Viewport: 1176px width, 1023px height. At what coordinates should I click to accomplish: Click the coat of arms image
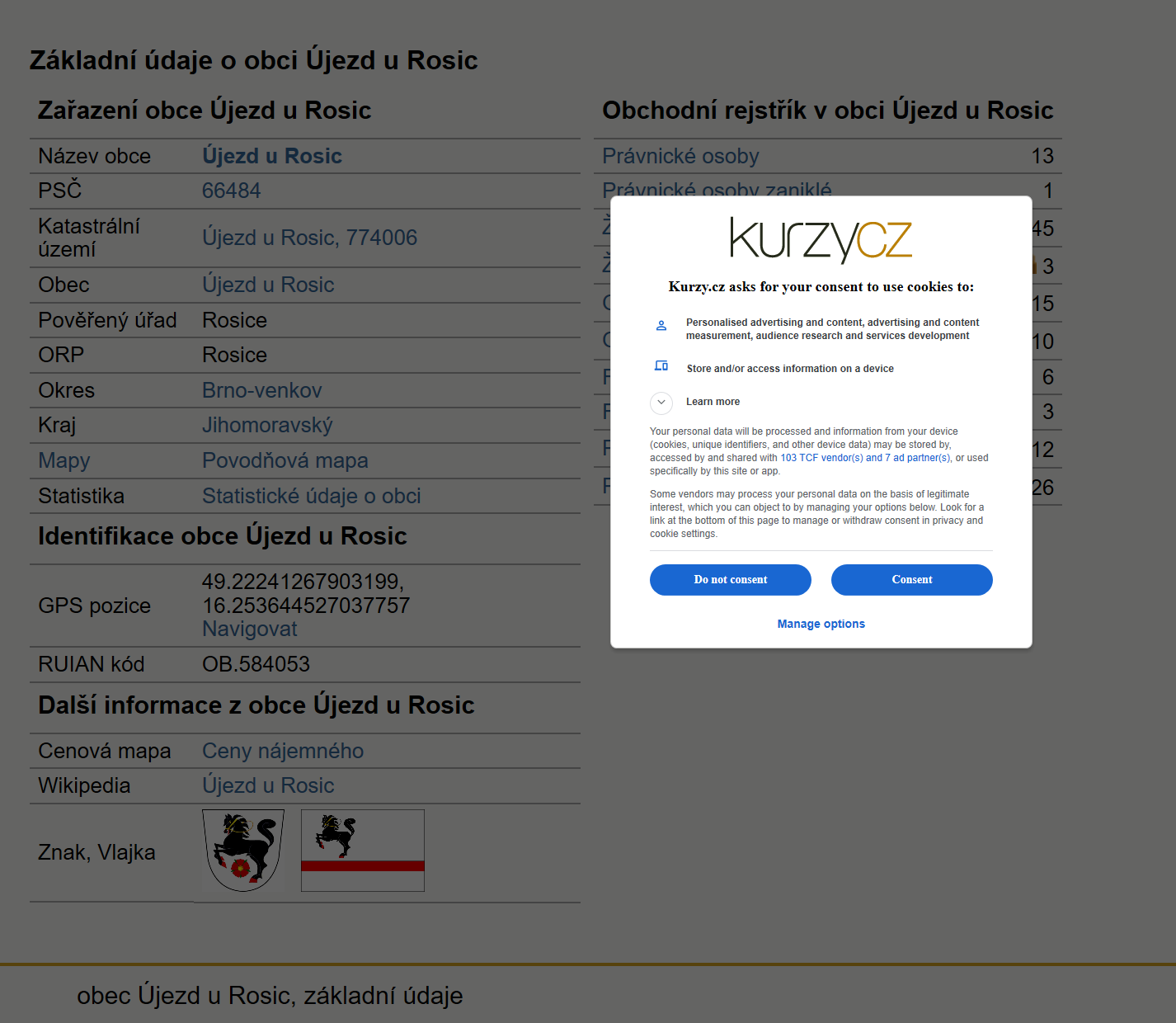pyautogui.click(x=243, y=851)
